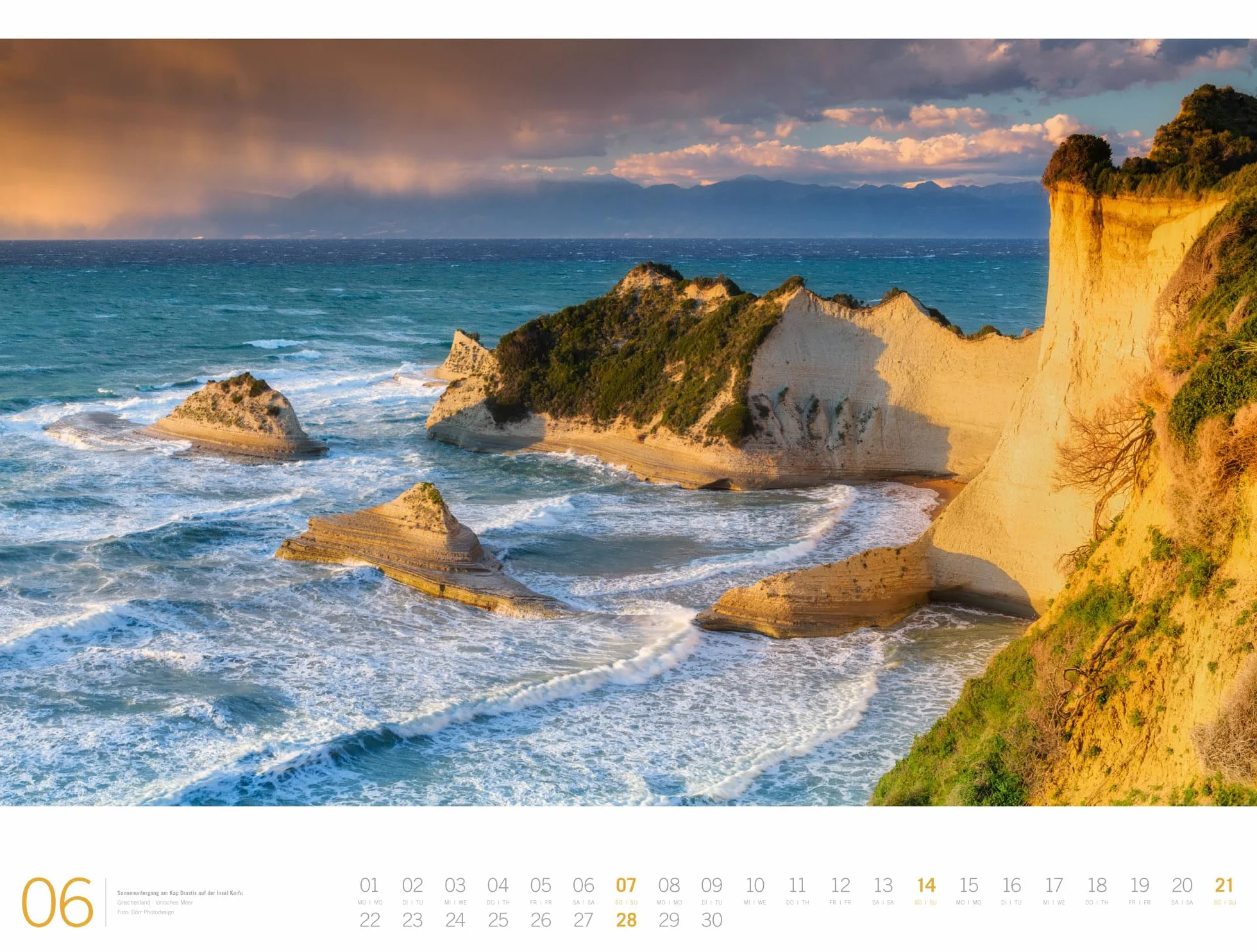
Task: Select date 05 in the calendar
Action: click(541, 885)
